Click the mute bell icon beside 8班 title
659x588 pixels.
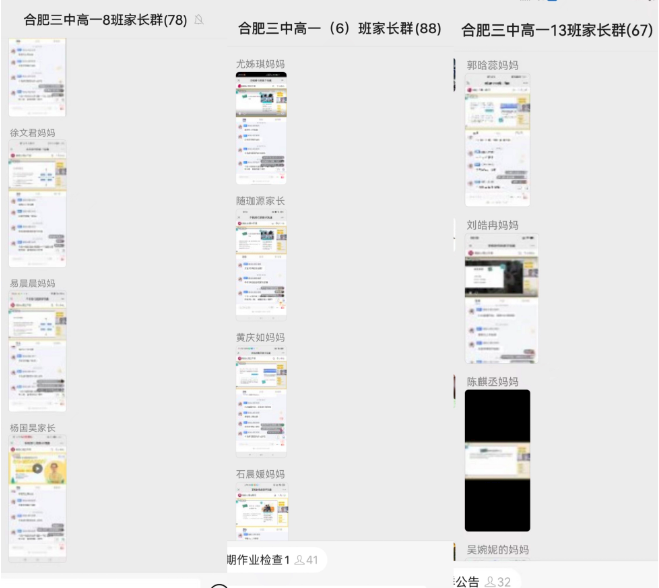200,20
